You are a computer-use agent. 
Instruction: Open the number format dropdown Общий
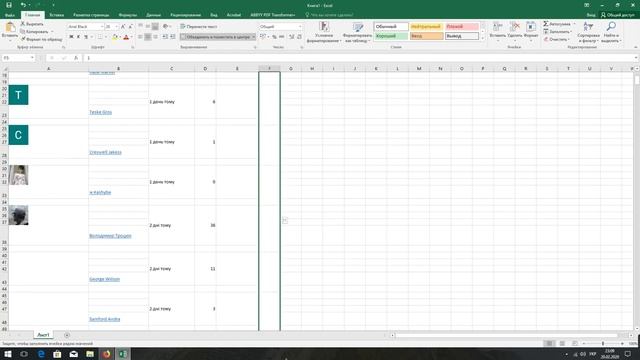click(x=300, y=27)
